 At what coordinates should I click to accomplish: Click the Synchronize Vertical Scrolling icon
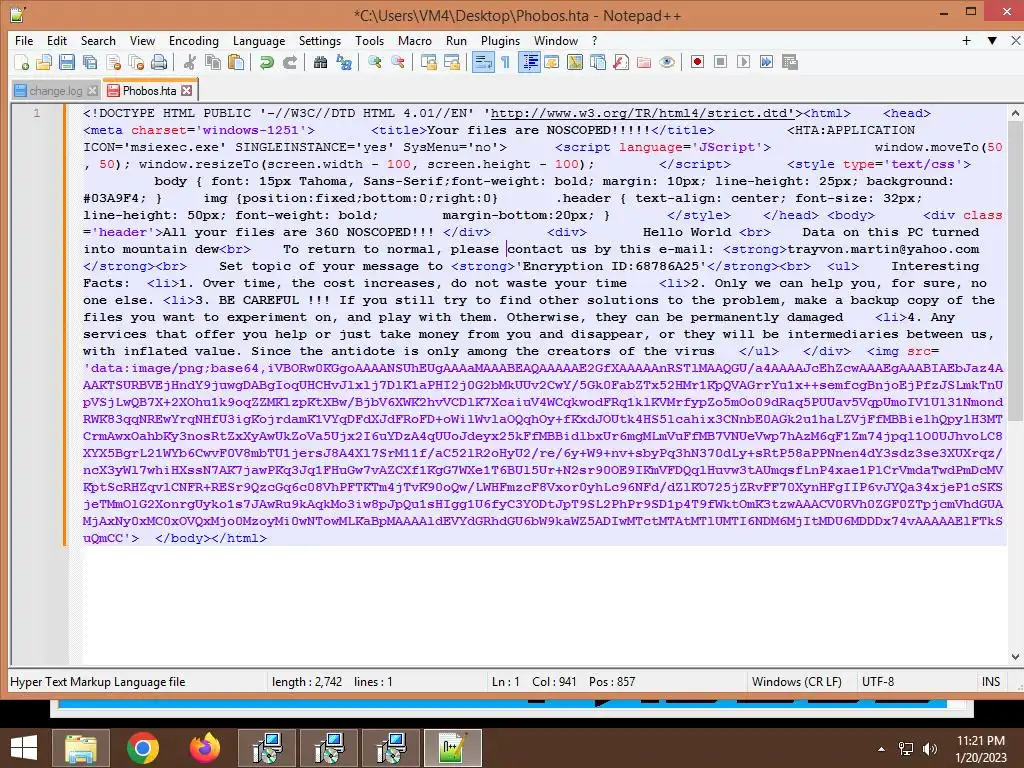click(x=428, y=62)
